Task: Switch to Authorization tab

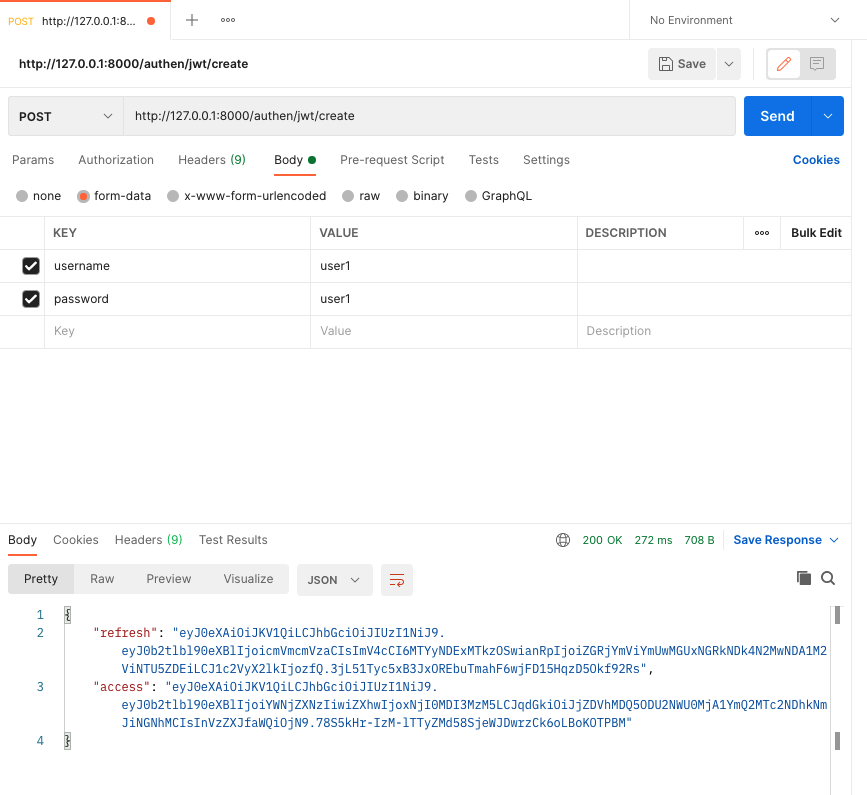Action: [x=116, y=160]
